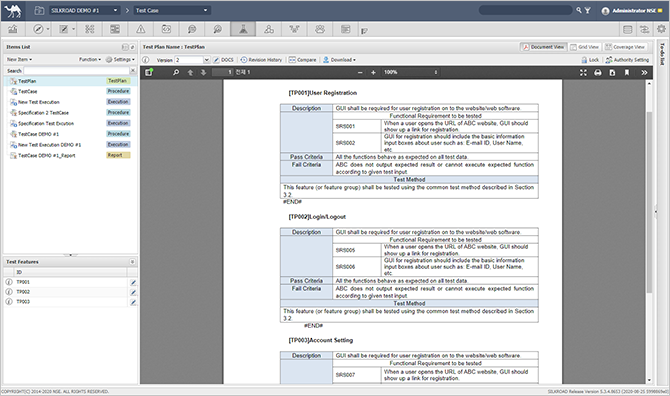Image resolution: width=670 pixels, height=396 pixels.
Task: Expand the Test Features panel options
Action: (132, 261)
